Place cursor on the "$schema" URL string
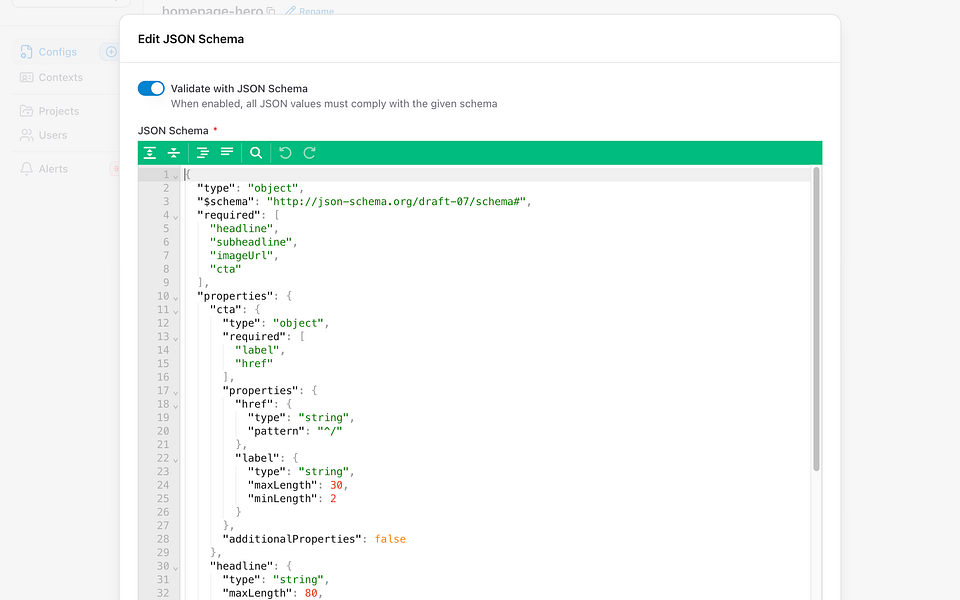This screenshot has width=960, height=600. coord(397,201)
